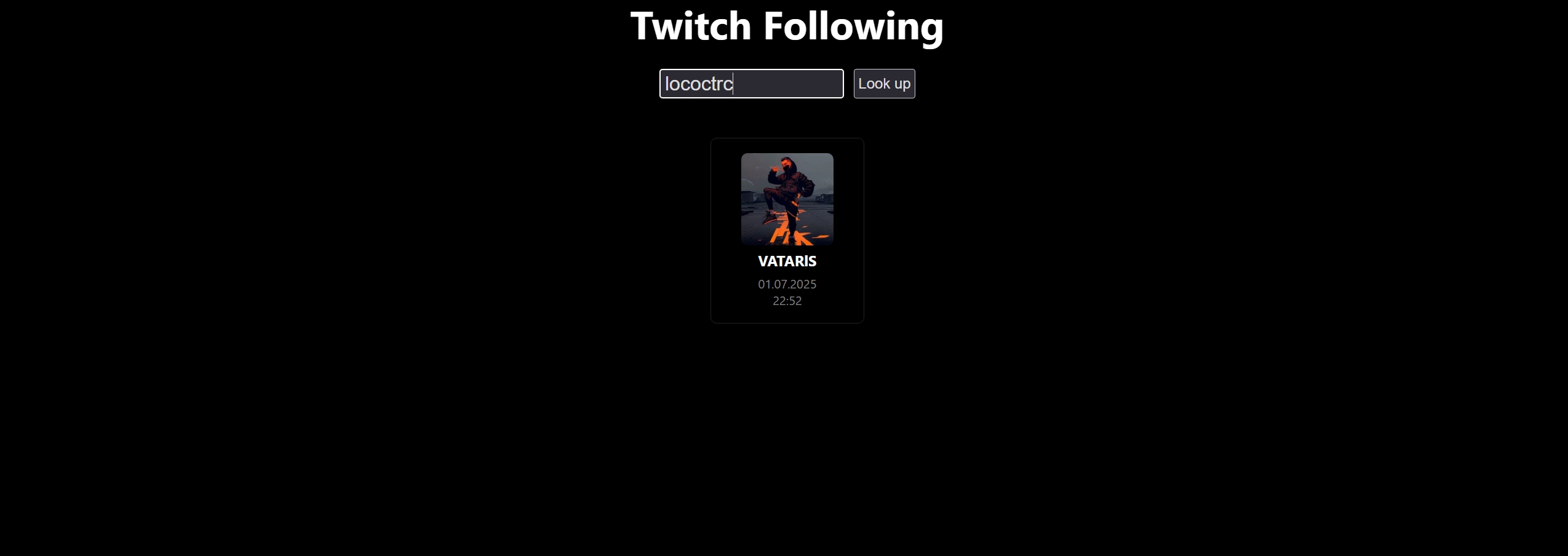Viewport: 1568px width, 556px height.
Task: Click the streamer avatar thumbnail on card
Action: tap(787, 199)
